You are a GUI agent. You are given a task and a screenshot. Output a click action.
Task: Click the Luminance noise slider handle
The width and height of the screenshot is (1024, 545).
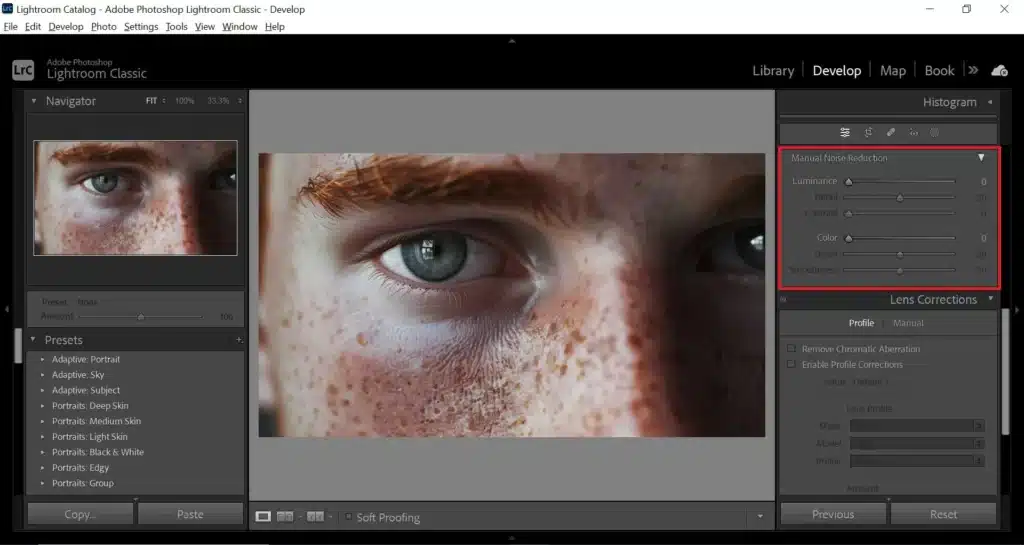[848, 181]
